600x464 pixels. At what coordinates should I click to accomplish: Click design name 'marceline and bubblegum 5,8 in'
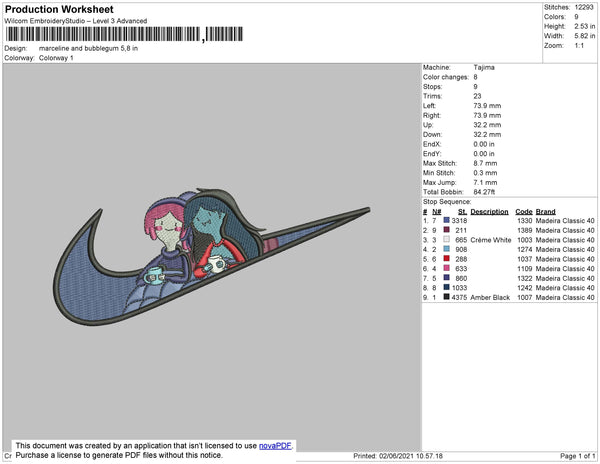tap(88, 49)
